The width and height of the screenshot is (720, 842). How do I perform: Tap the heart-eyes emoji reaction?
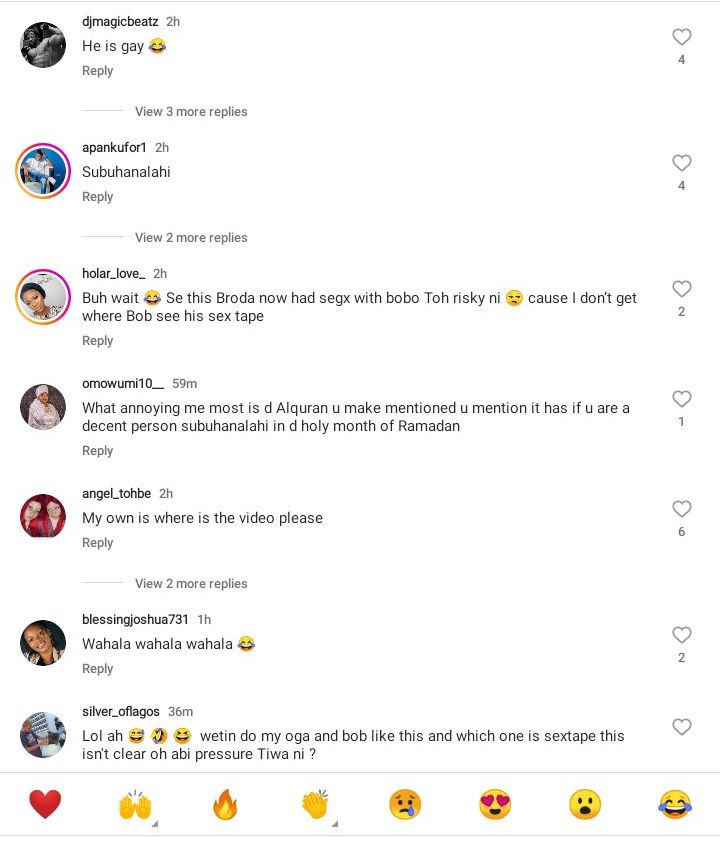tap(495, 804)
